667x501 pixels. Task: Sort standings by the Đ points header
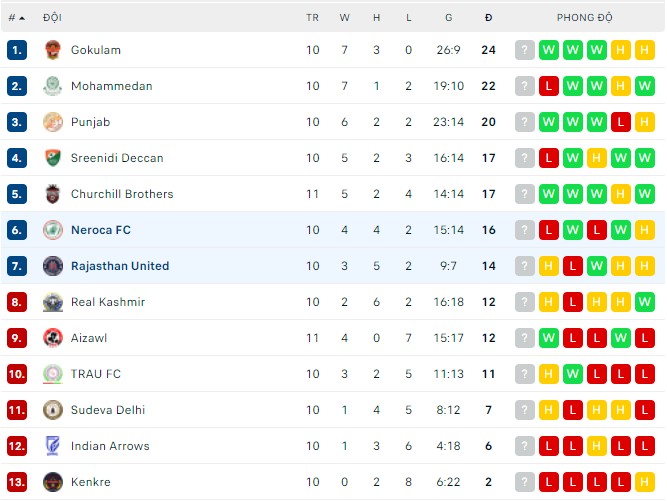tap(488, 18)
